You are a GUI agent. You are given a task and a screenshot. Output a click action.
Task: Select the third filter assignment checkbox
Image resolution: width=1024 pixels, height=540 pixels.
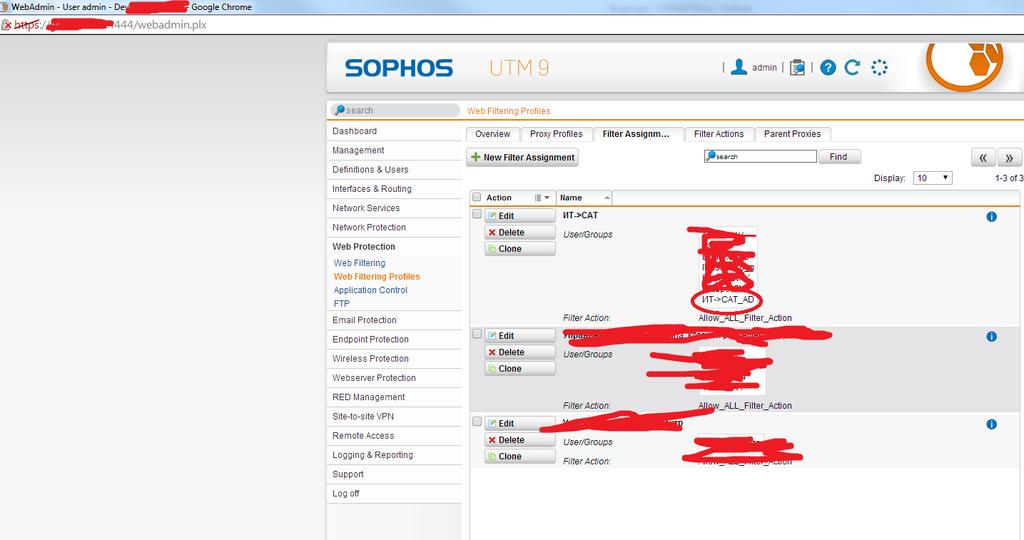[x=477, y=422]
